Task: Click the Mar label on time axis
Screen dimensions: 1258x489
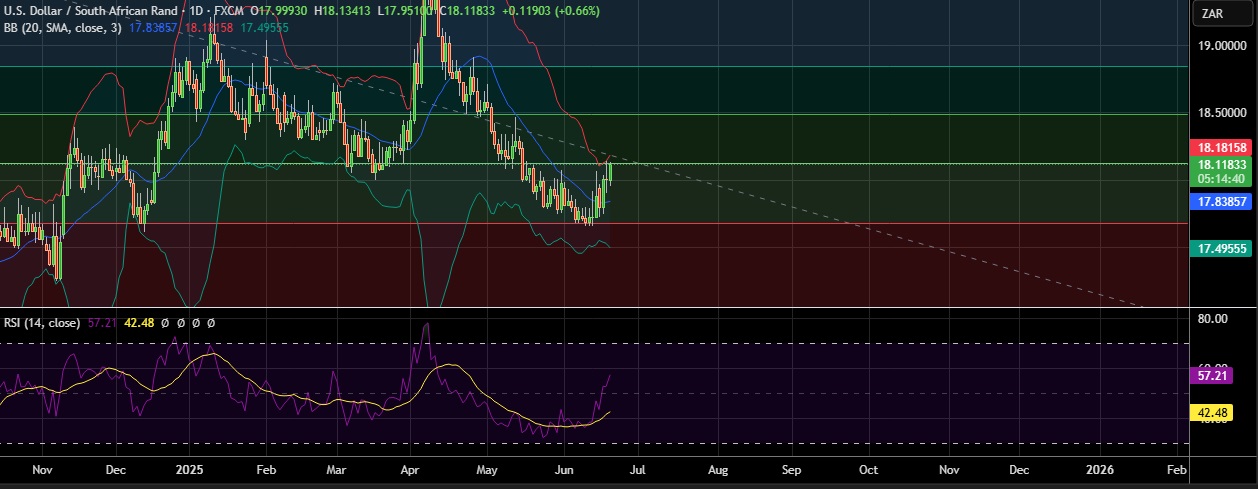Action: click(x=336, y=469)
